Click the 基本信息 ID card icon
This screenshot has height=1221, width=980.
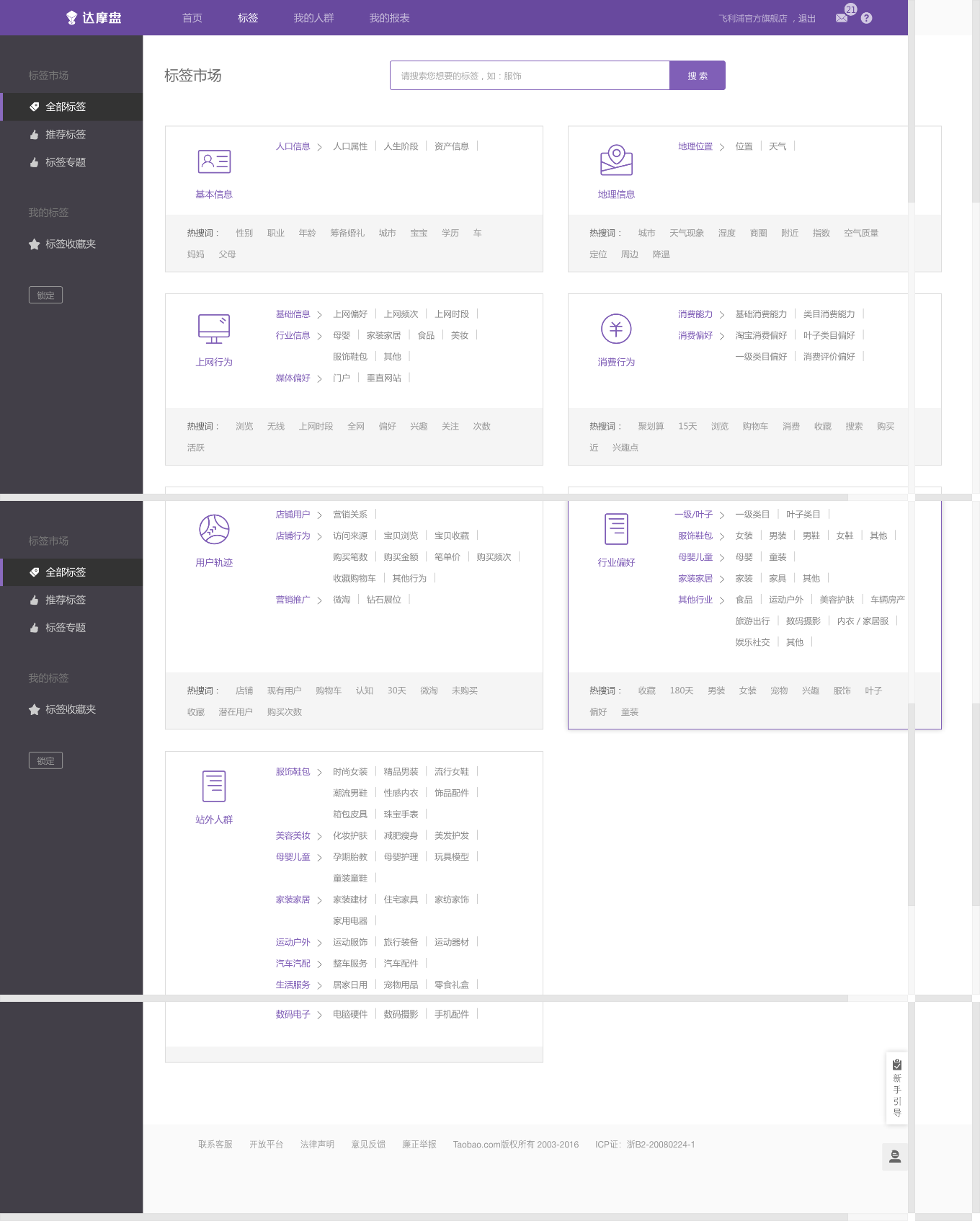[214, 161]
